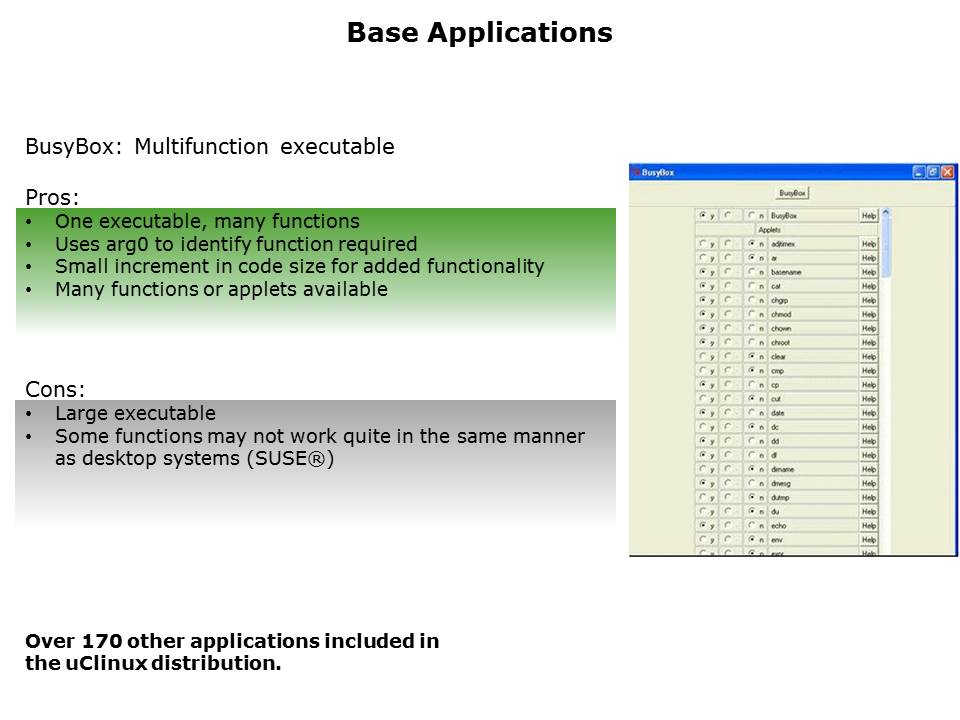Select 'y' radio for adjtimex applet
The height and width of the screenshot is (720, 960).
(x=702, y=244)
